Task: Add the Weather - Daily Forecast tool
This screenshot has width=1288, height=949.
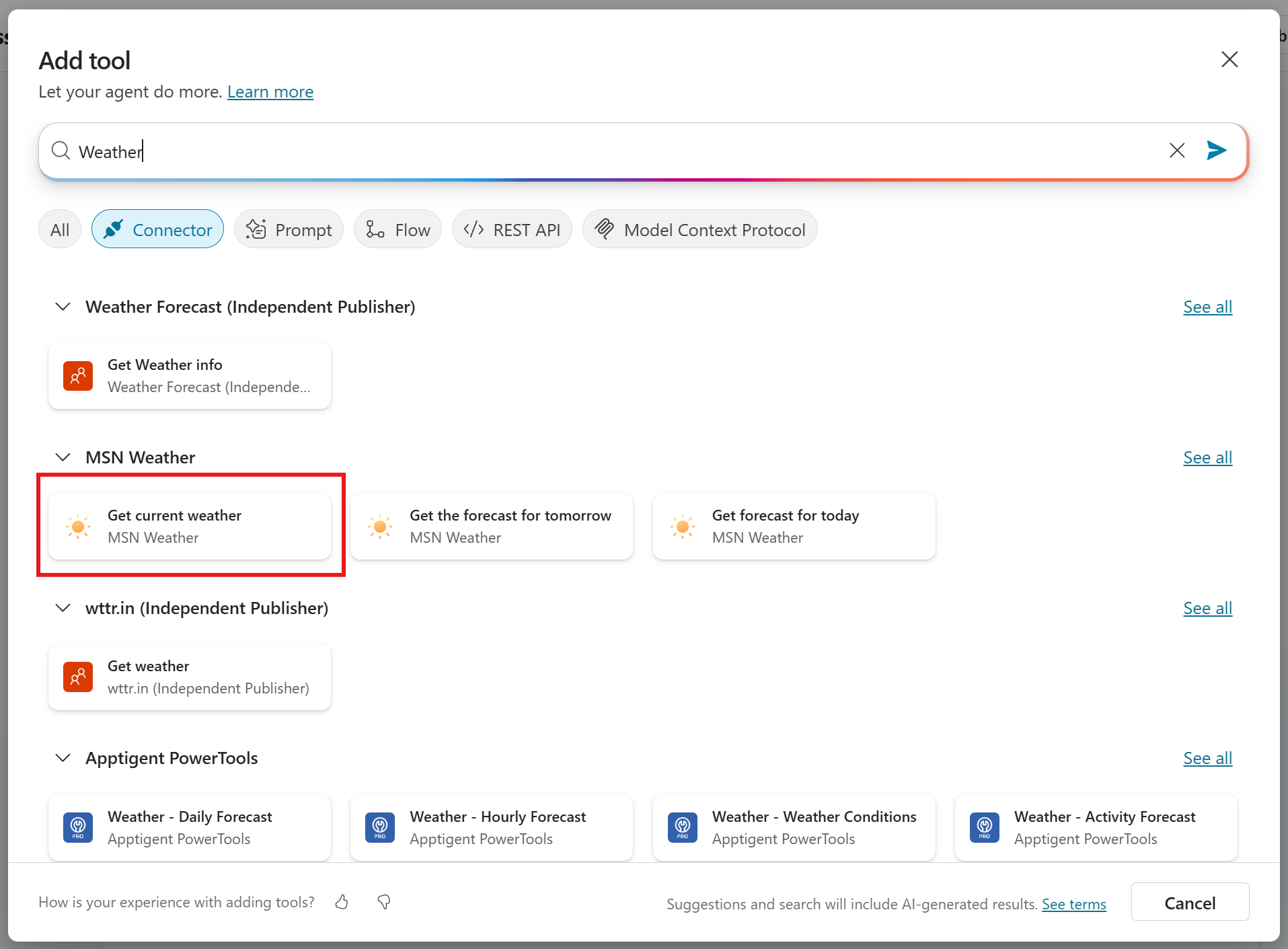Action: (190, 828)
